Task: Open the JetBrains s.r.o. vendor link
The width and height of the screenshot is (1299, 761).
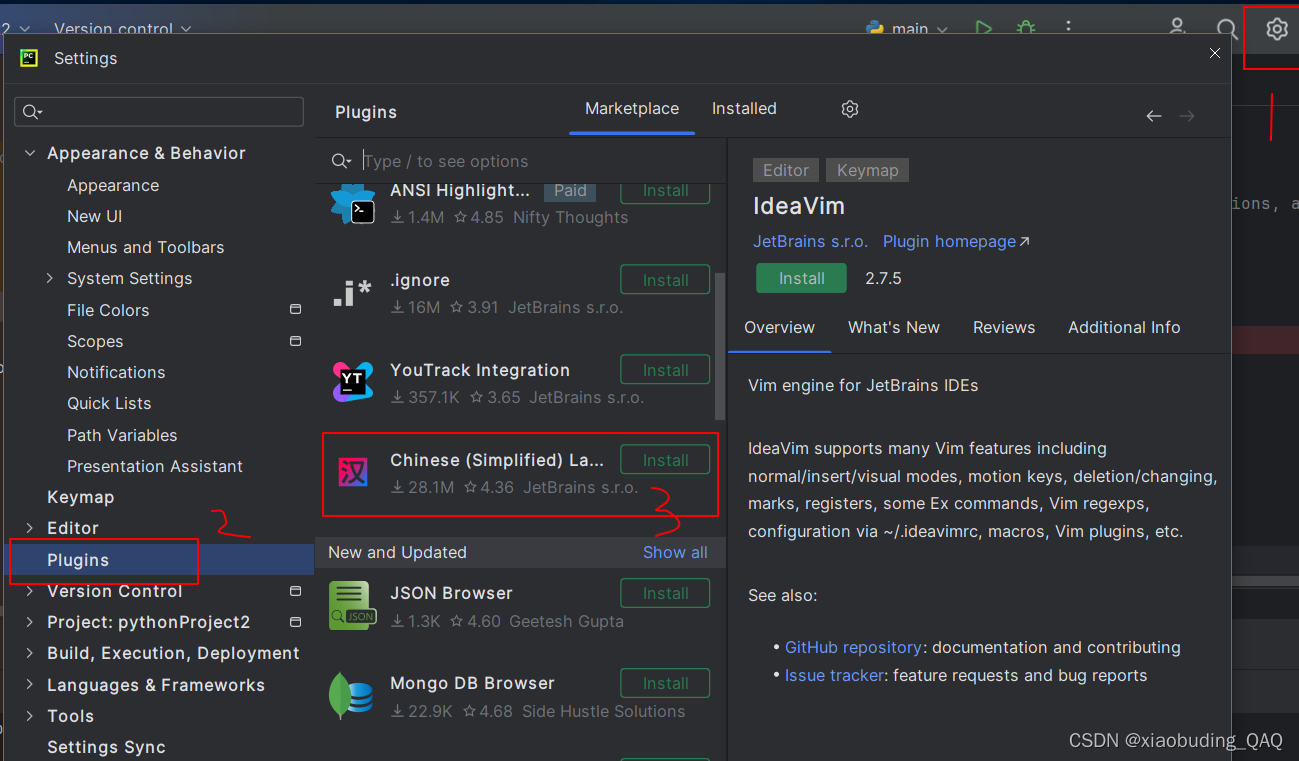Action: 810,241
